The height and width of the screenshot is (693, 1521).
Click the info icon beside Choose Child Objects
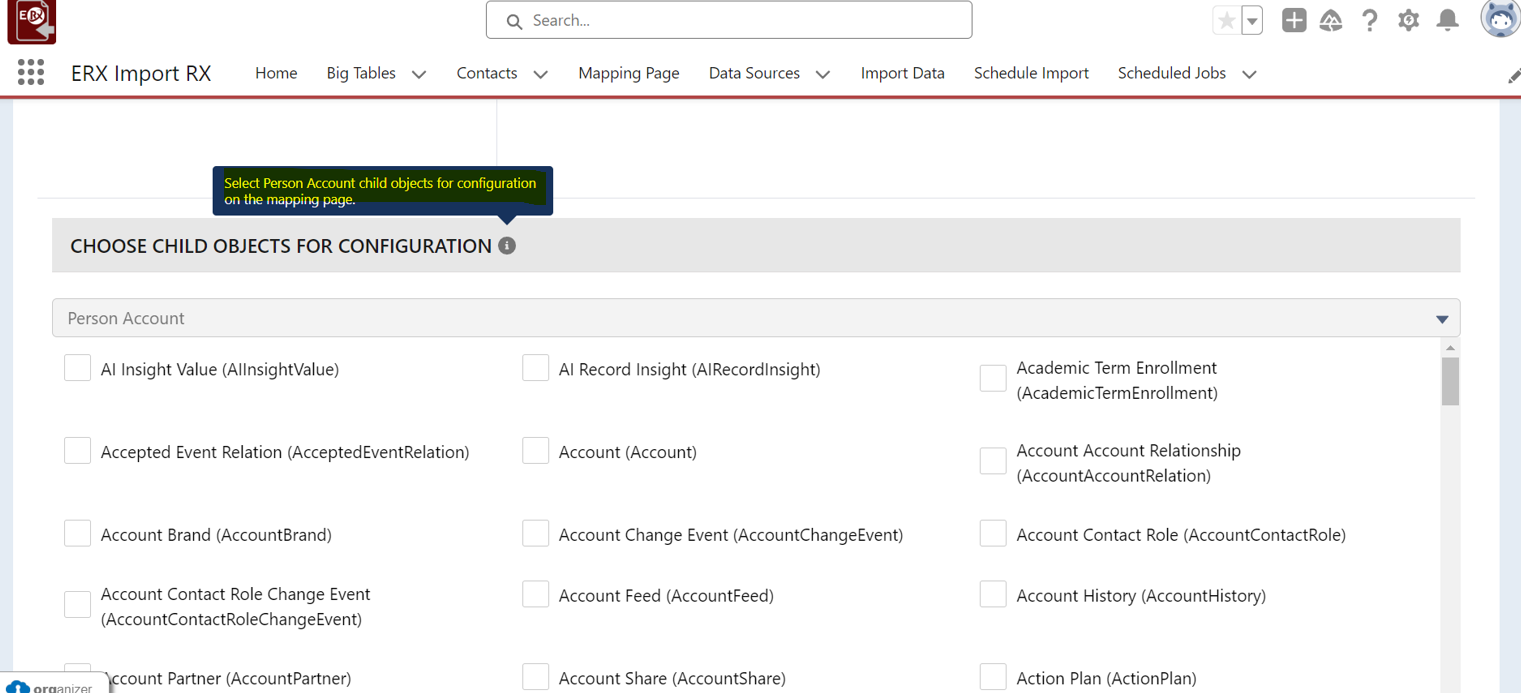click(x=507, y=246)
